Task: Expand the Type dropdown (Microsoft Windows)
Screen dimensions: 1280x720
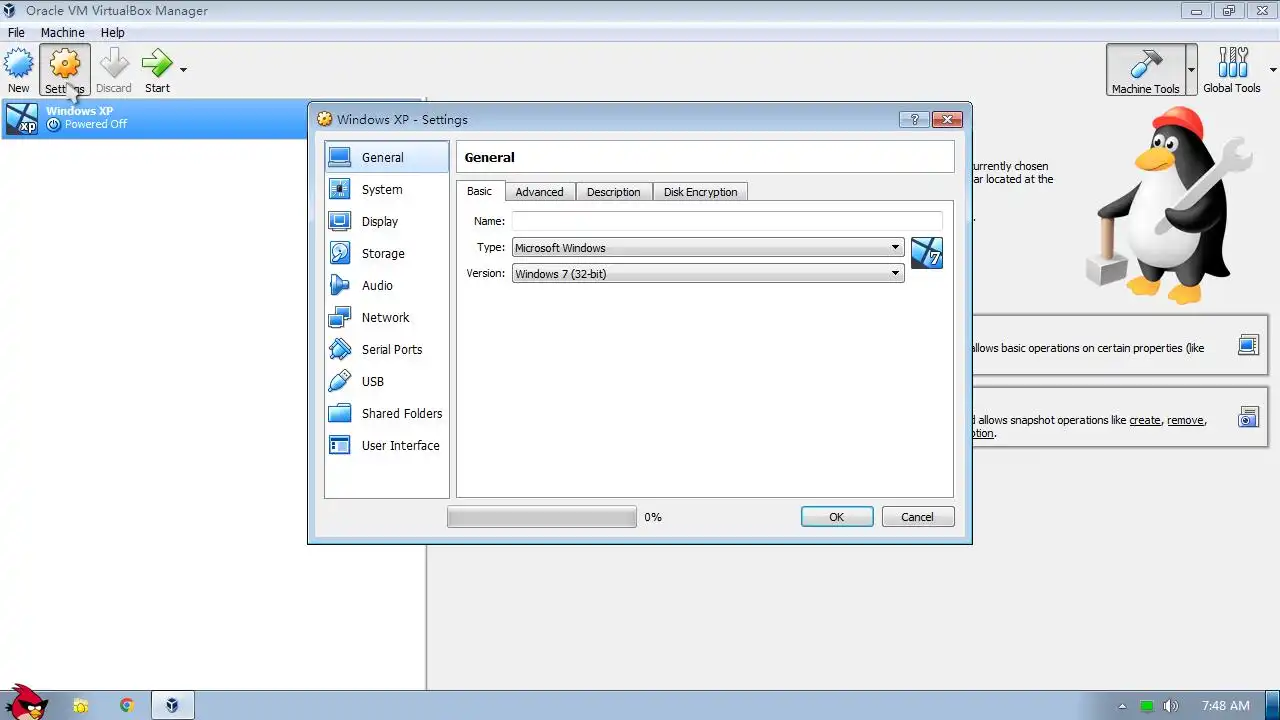Action: click(x=708, y=247)
